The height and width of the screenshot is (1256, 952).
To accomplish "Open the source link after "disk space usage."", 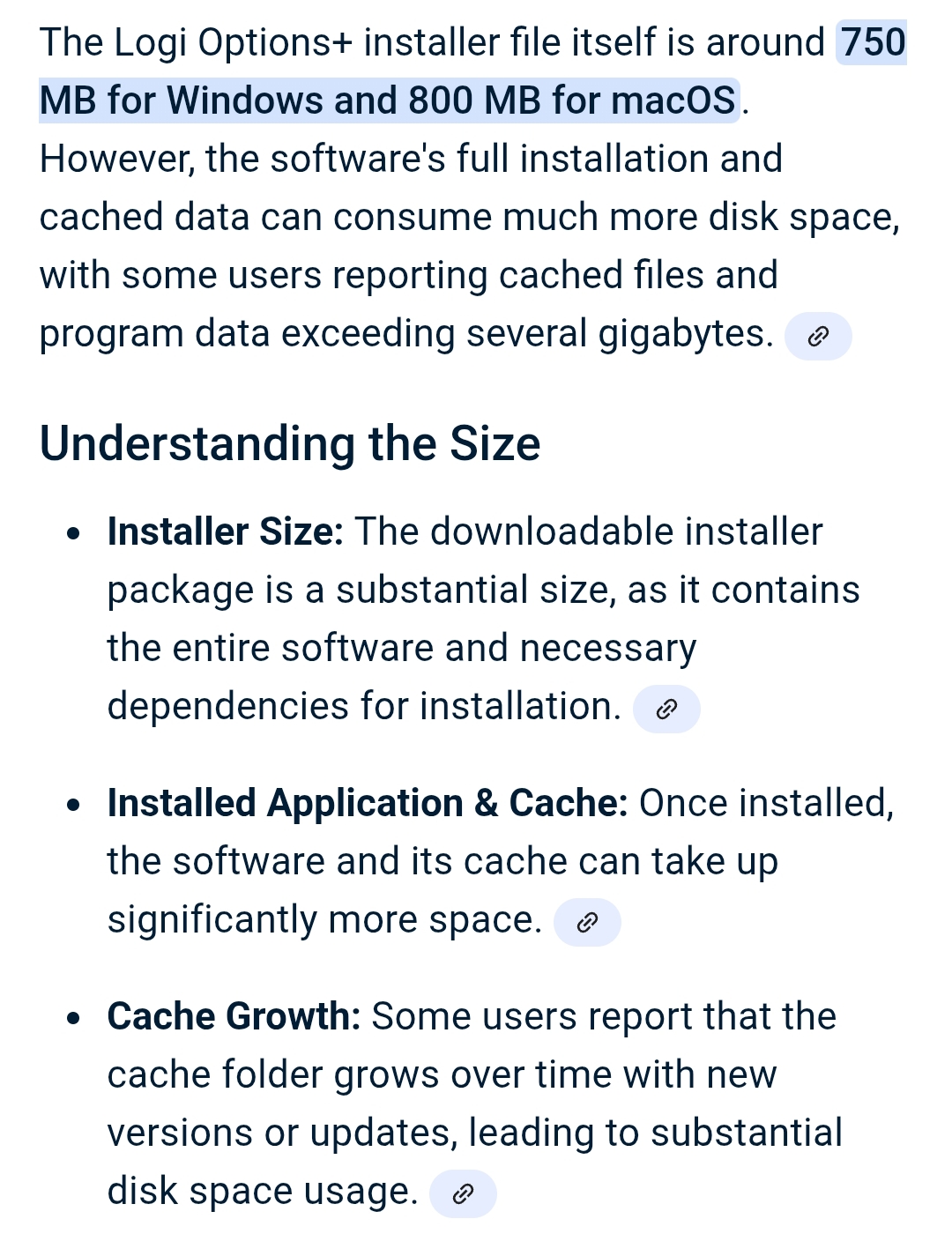I will (463, 1194).
